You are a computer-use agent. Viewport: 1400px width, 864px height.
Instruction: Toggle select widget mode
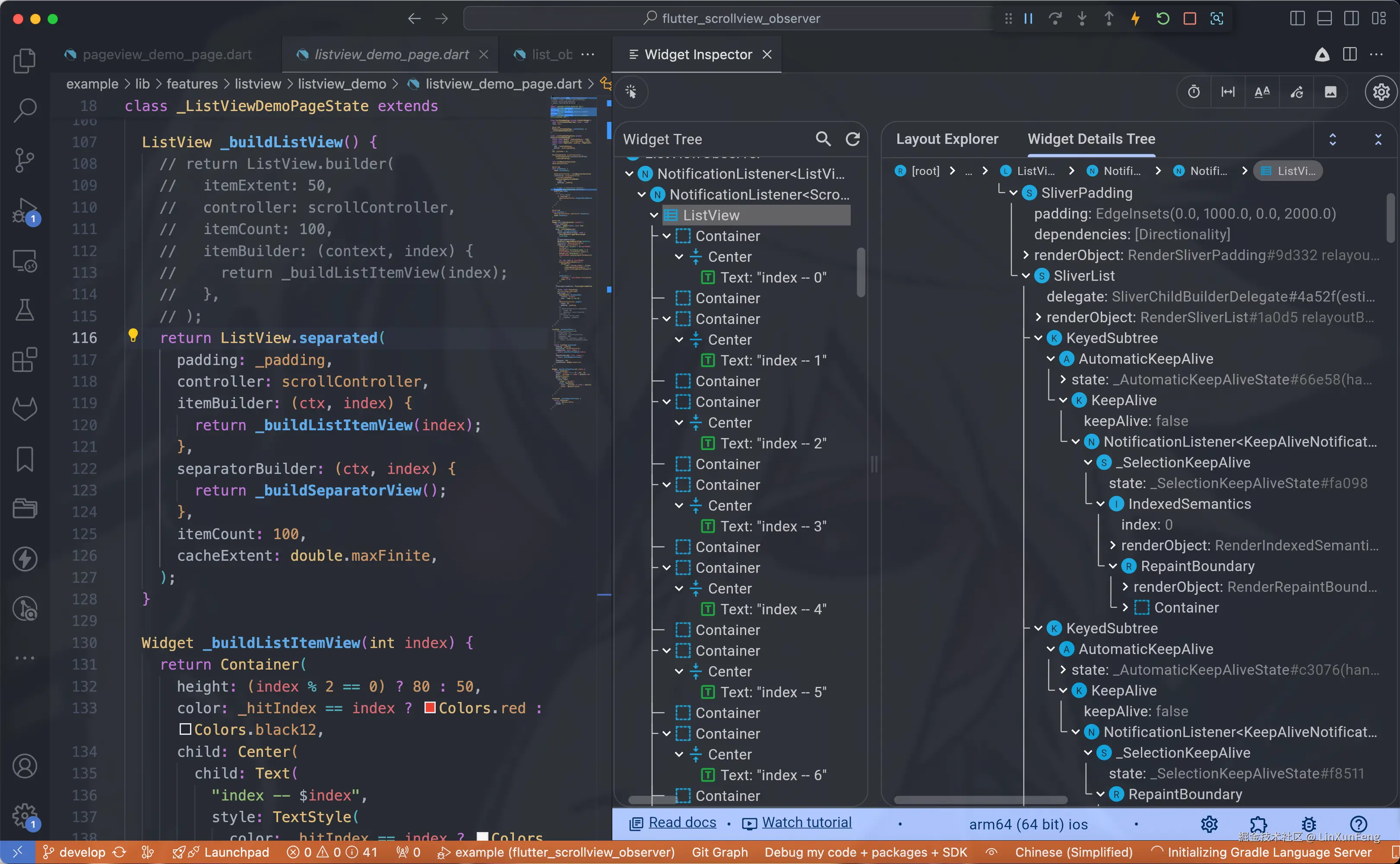[631, 92]
